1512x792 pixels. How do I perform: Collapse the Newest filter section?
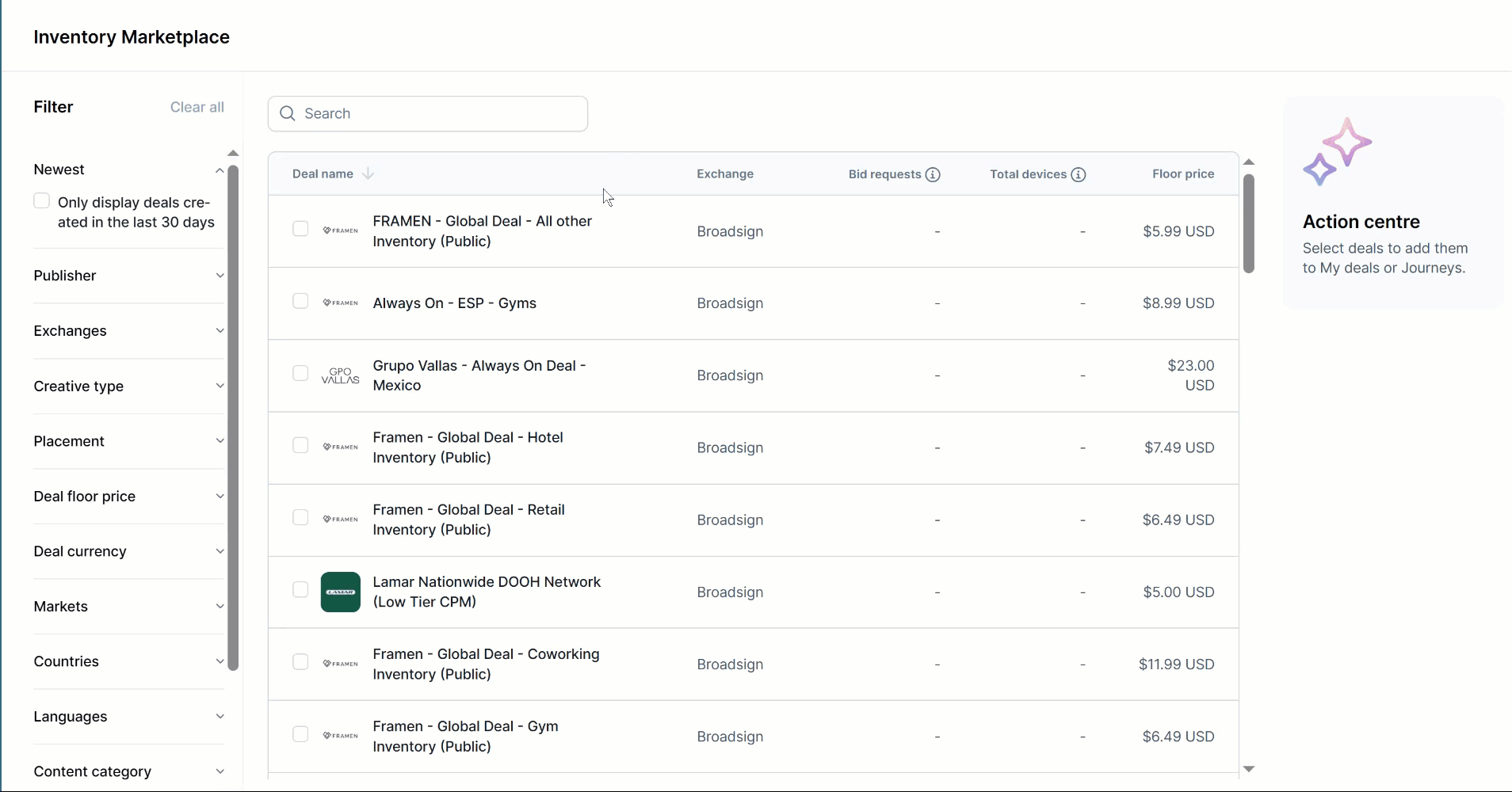pyautogui.click(x=219, y=170)
